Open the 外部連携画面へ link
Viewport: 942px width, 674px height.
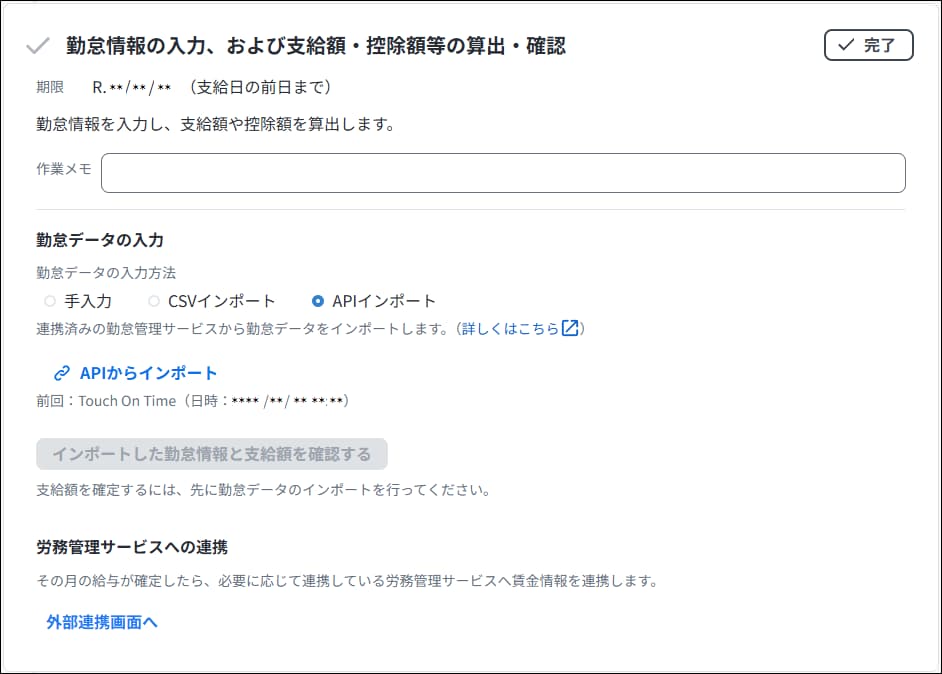(102, 622)
